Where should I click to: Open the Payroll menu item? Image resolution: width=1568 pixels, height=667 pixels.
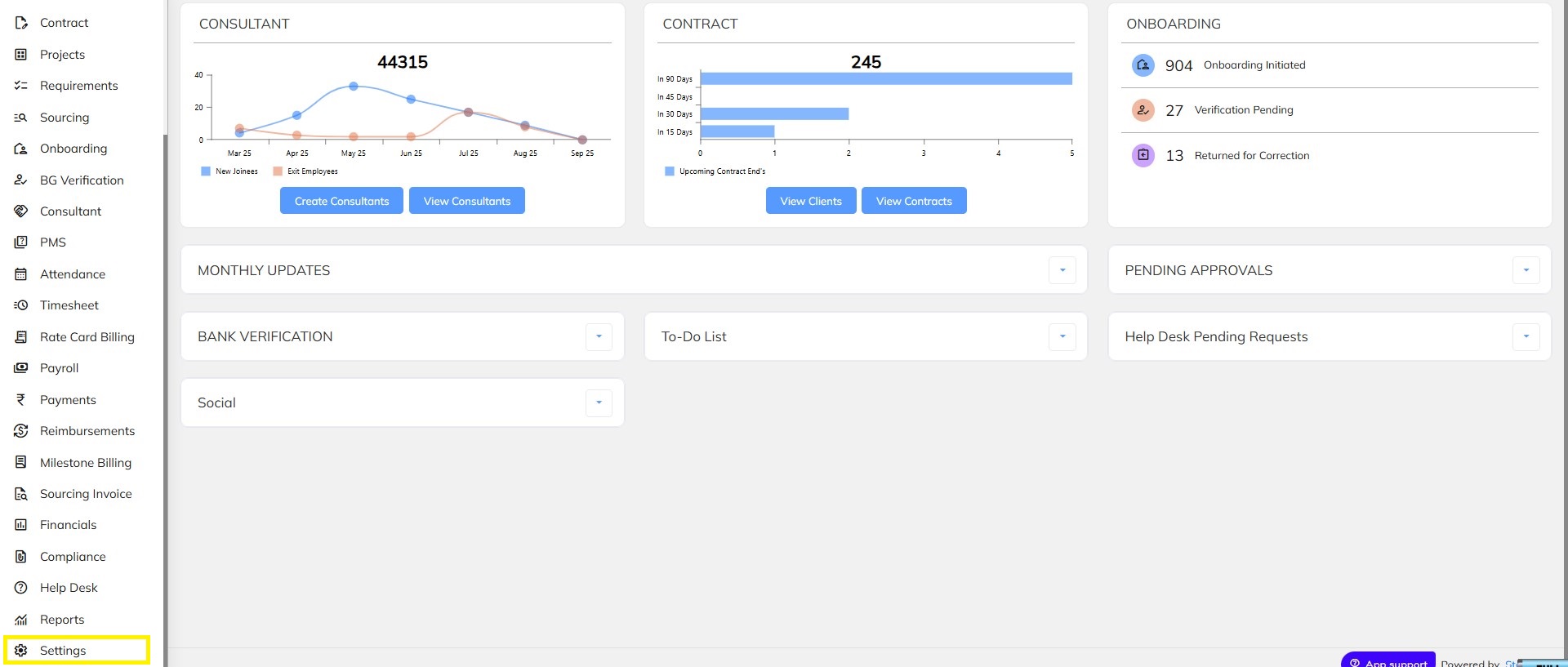click(60, 368)
